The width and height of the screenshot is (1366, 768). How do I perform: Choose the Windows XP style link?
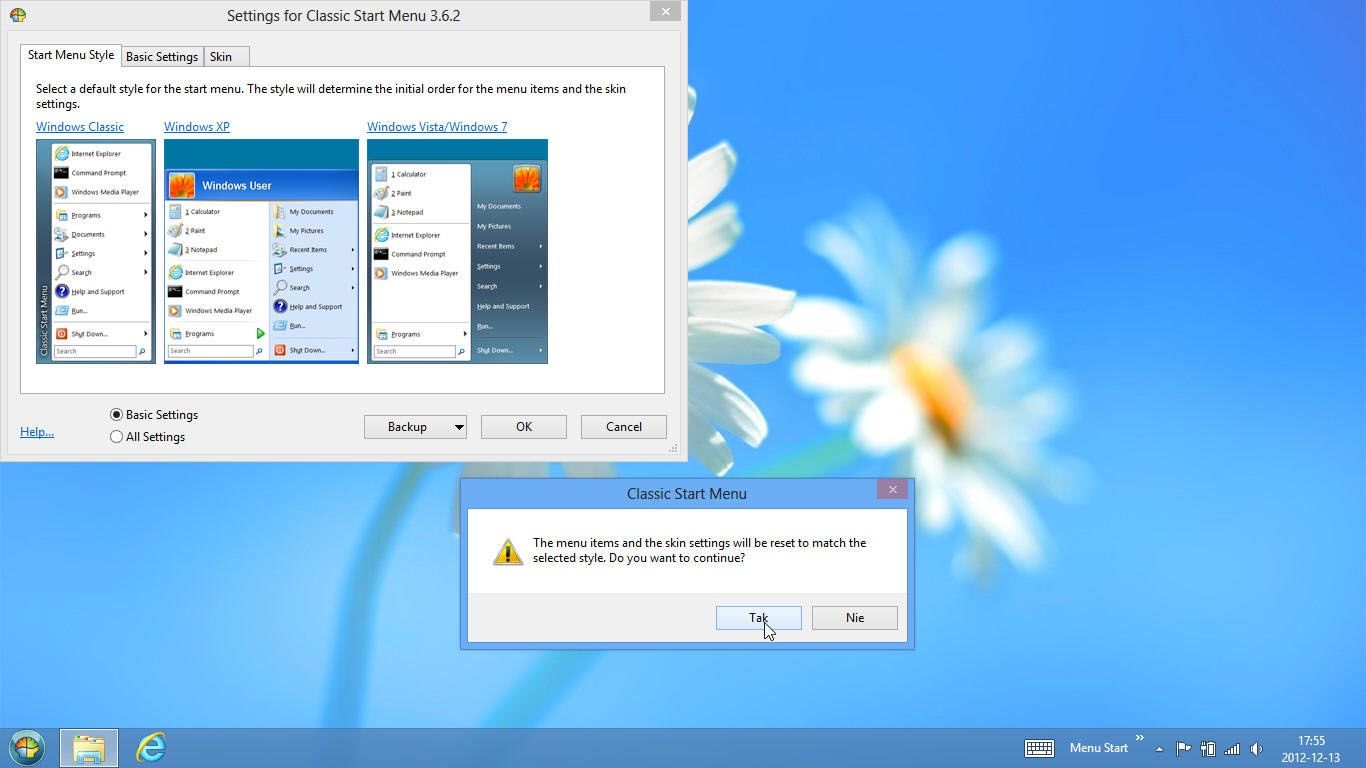click(197, 127)
